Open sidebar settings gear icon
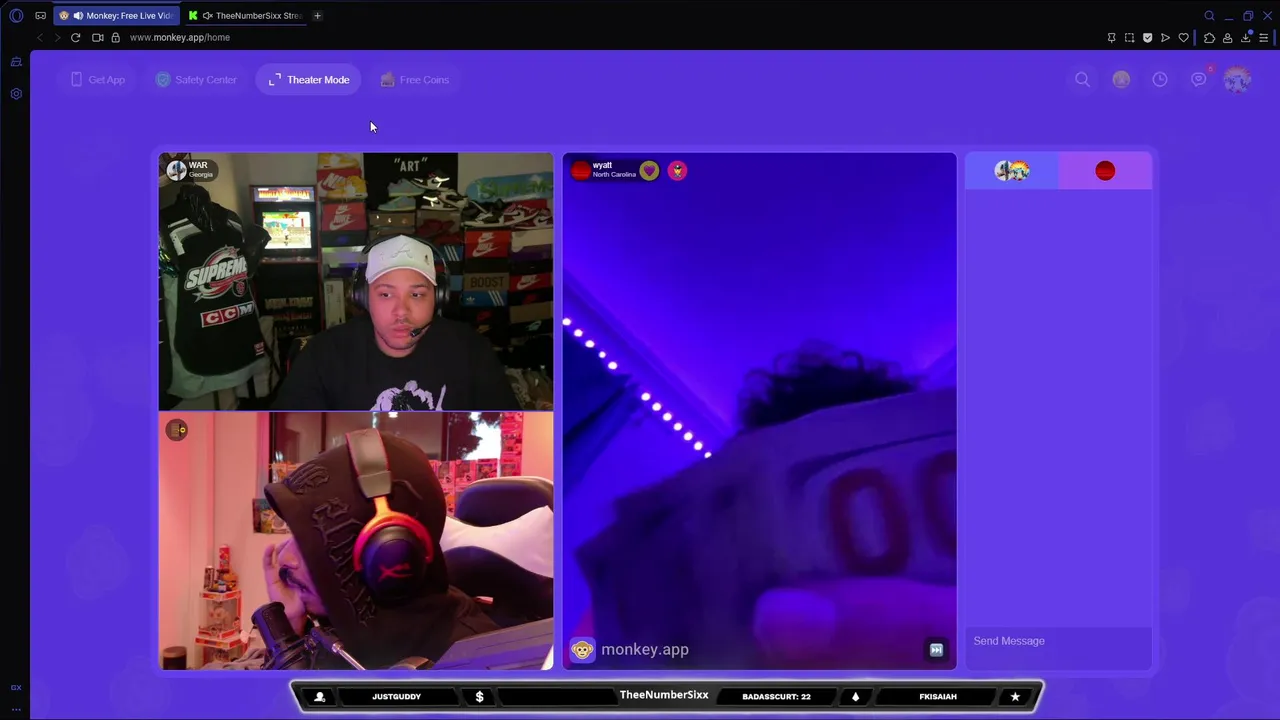The height and width of the screenshot is (720, 1280). [16, 94]
